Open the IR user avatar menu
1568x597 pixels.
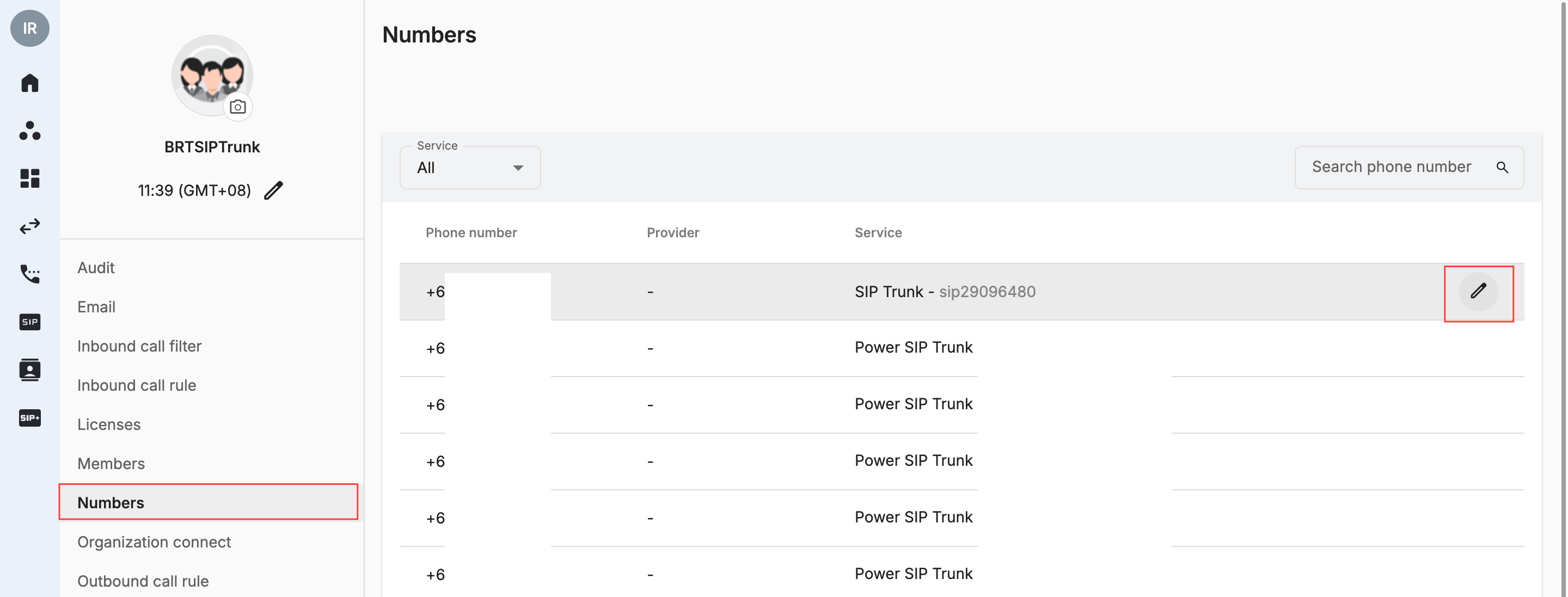click(x=30, y=28)
